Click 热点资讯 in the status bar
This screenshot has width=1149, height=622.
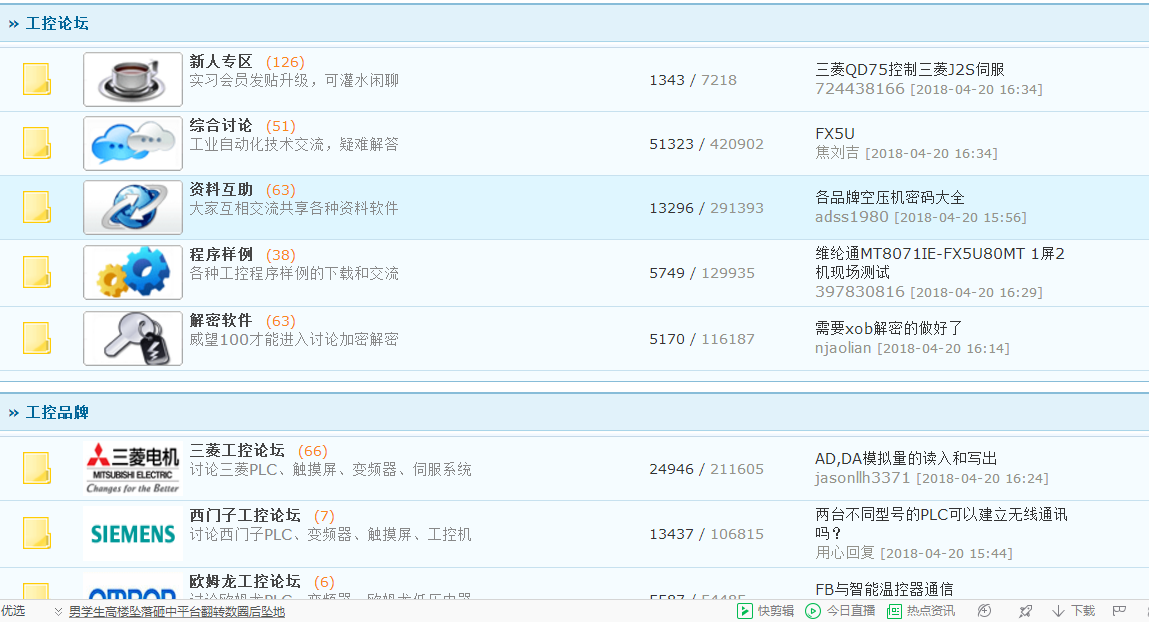[920, 611]
